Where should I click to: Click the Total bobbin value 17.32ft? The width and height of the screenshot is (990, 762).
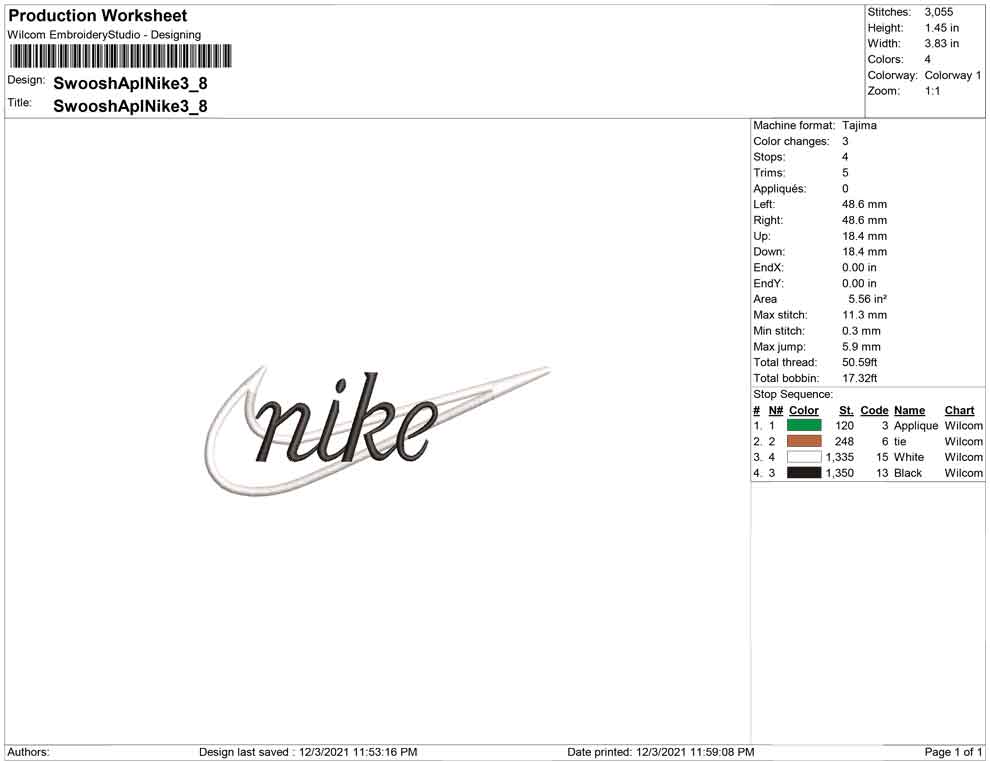[859, 378]
